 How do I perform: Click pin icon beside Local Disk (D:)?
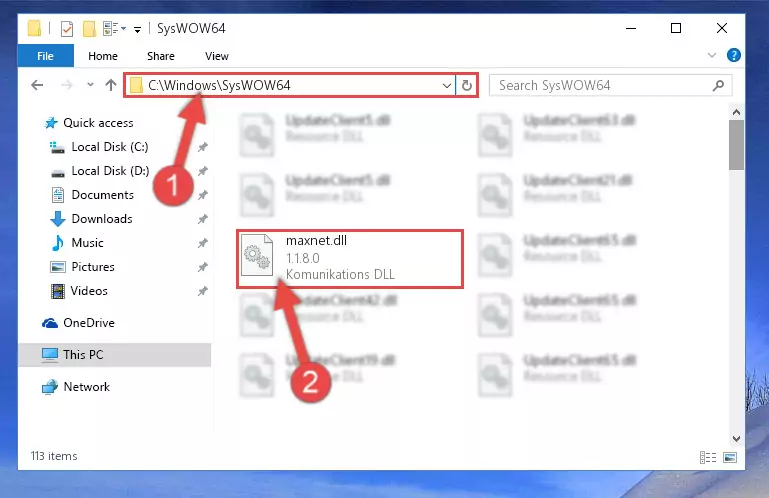(x=203, y=171)
